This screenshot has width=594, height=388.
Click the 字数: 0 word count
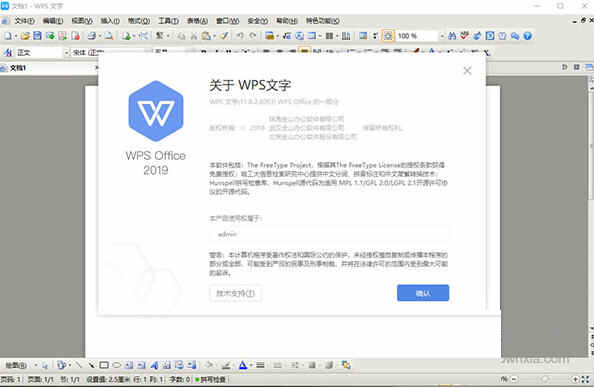click(x=180, y=379)
